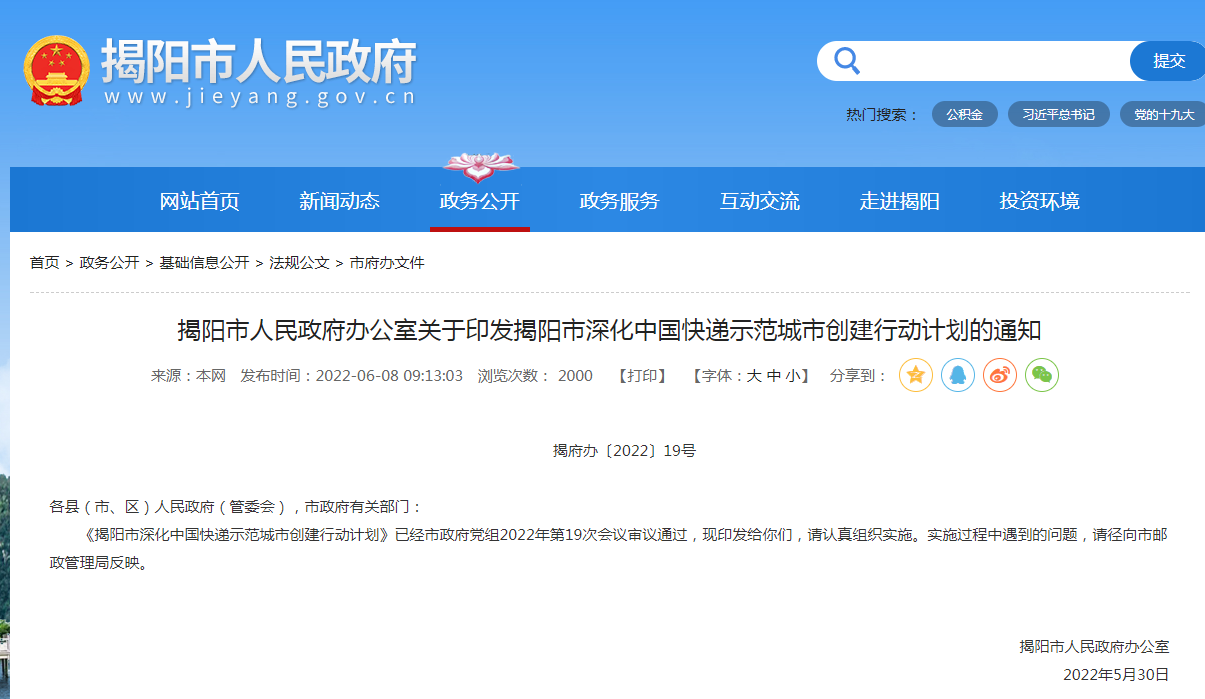Open the 政务服务 navigation menu

tap(620, 201)
